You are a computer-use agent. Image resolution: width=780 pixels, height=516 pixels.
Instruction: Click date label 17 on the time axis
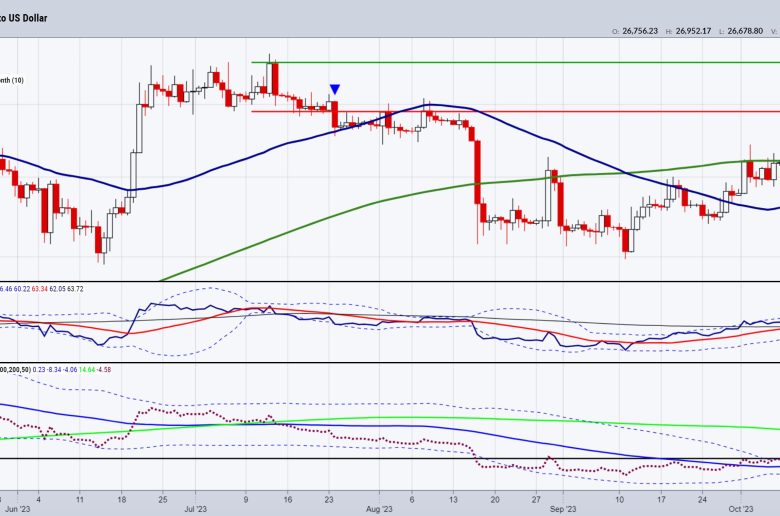[661, 500]
